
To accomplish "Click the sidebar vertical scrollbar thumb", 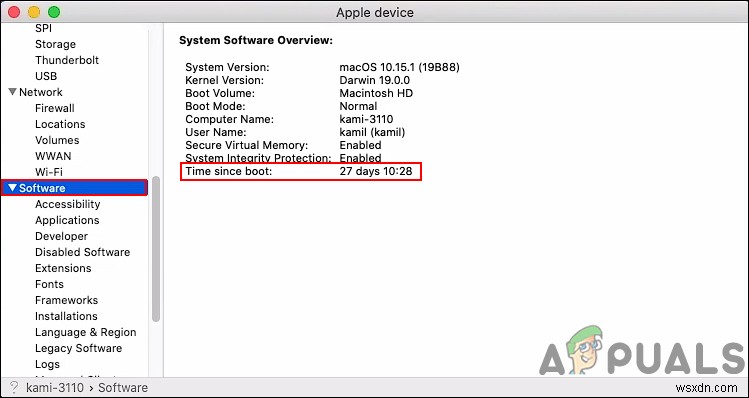I will coord(156,249).
